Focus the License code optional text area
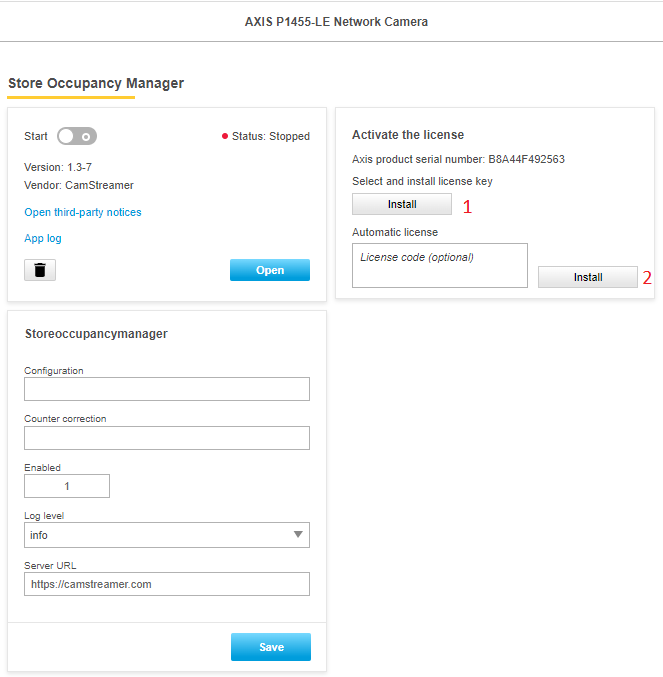Viewport: 663px width, 677px height. [440, 266]
